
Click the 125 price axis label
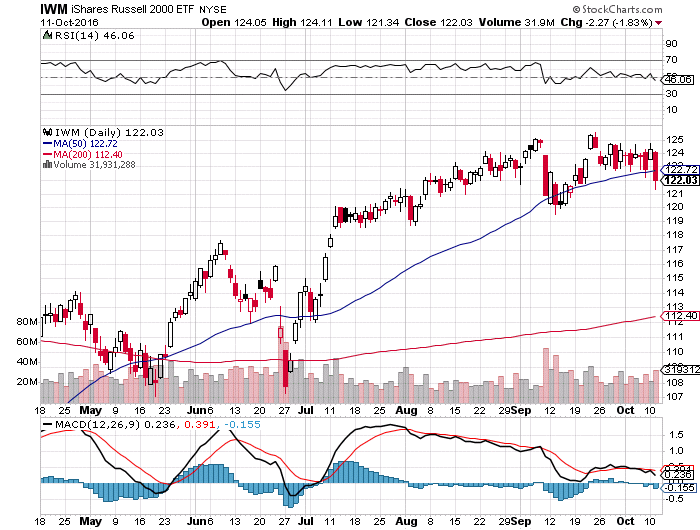tap(675, 140)
